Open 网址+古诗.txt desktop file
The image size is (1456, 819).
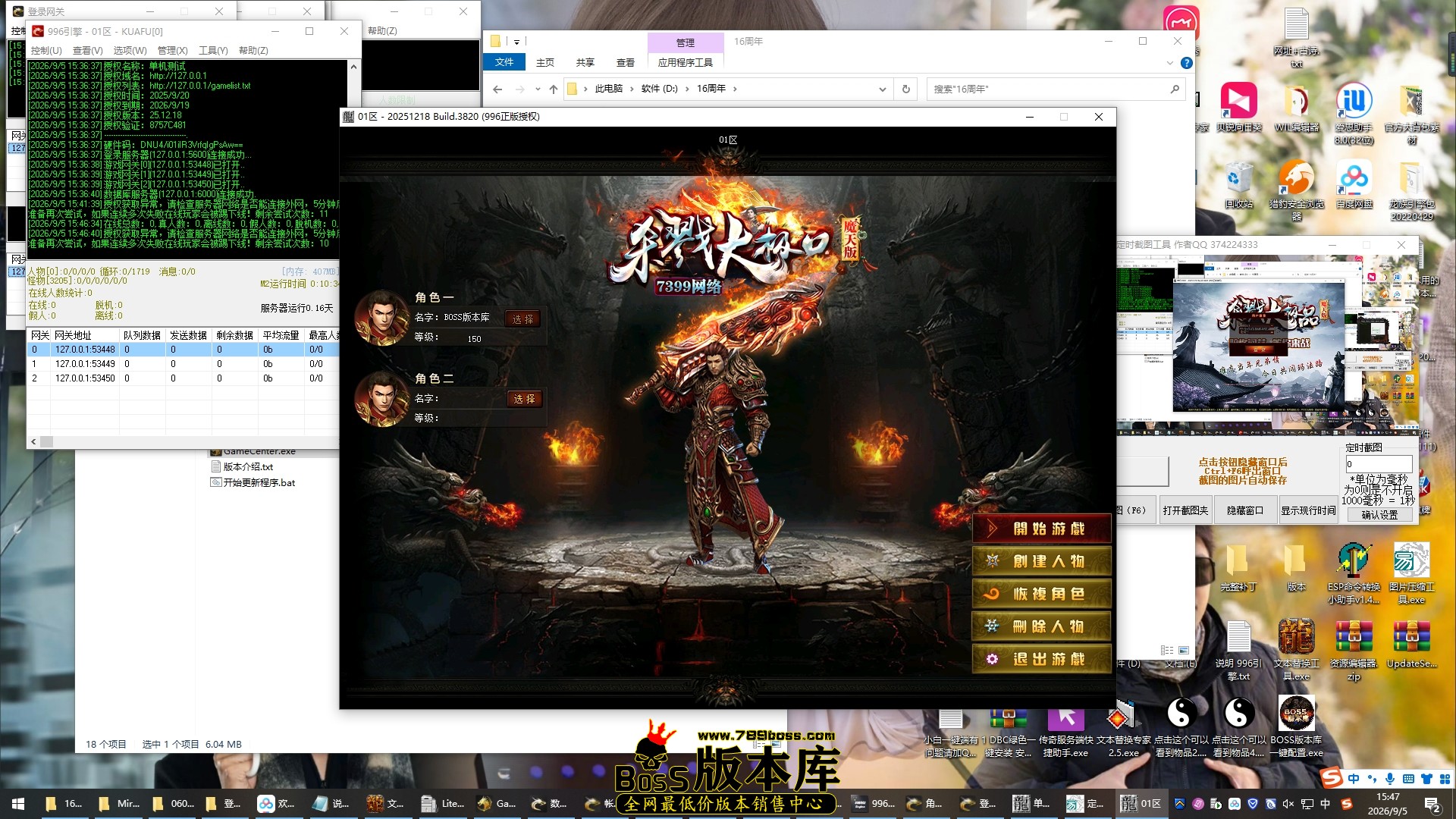coord(1297,36)
